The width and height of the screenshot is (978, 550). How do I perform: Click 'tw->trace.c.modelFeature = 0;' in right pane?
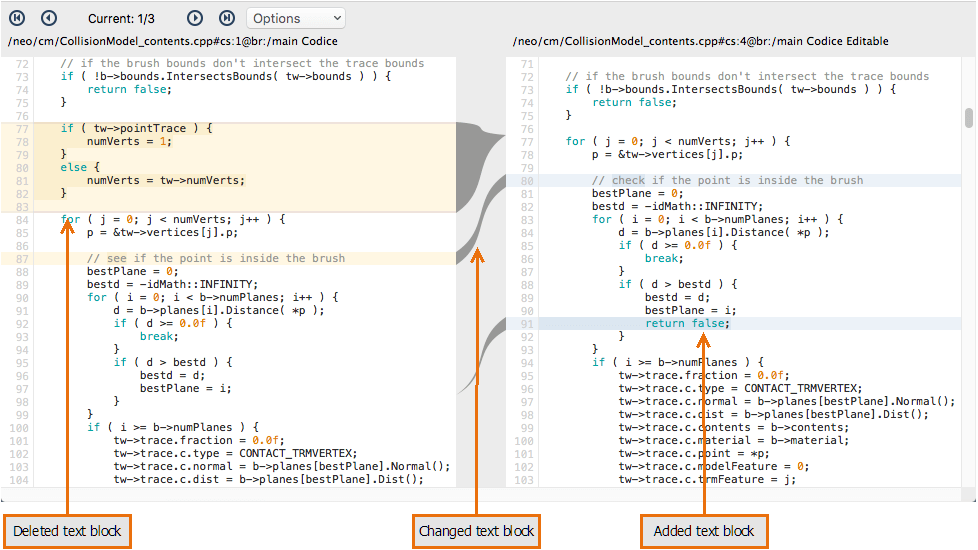click(714, 466)
